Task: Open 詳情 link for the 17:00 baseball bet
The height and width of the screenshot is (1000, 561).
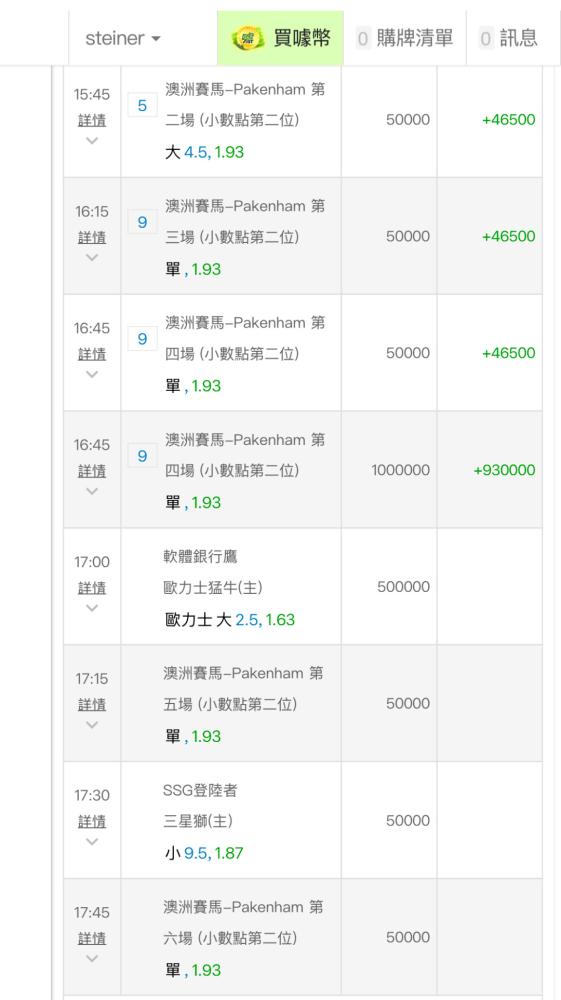Action: point(92,588)
